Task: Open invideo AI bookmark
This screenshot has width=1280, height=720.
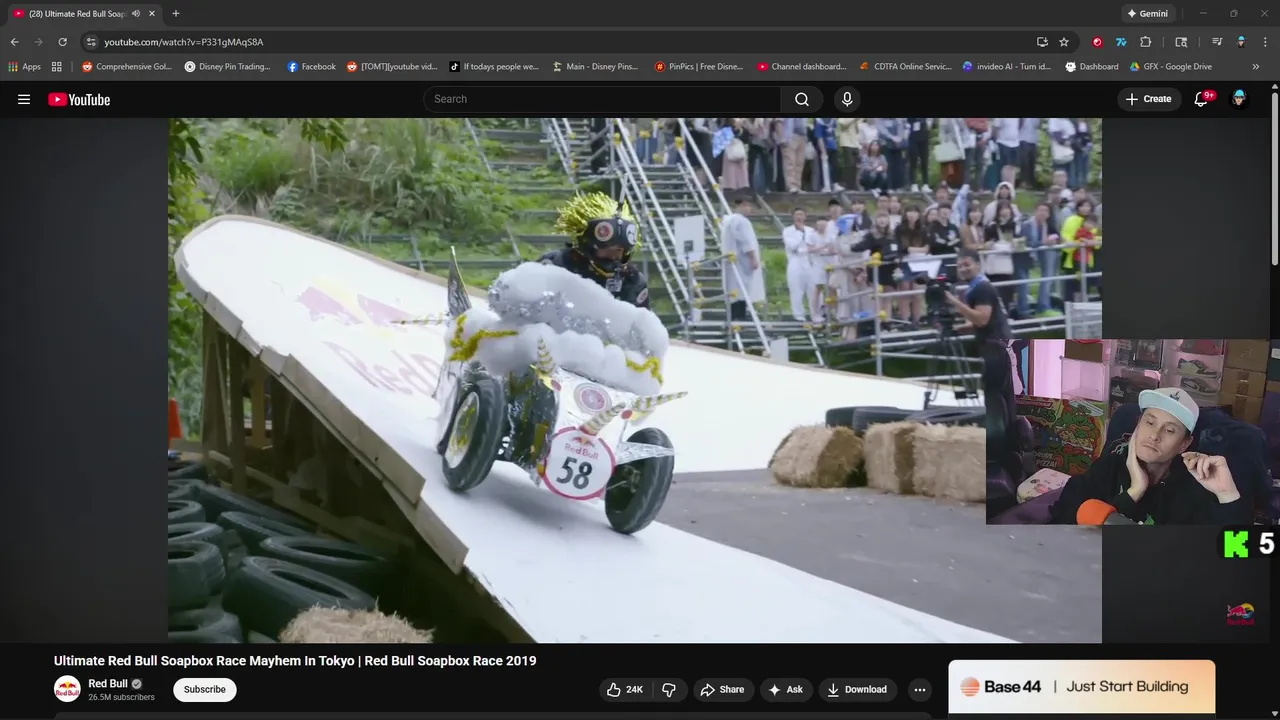Action: click(1006, 67)
